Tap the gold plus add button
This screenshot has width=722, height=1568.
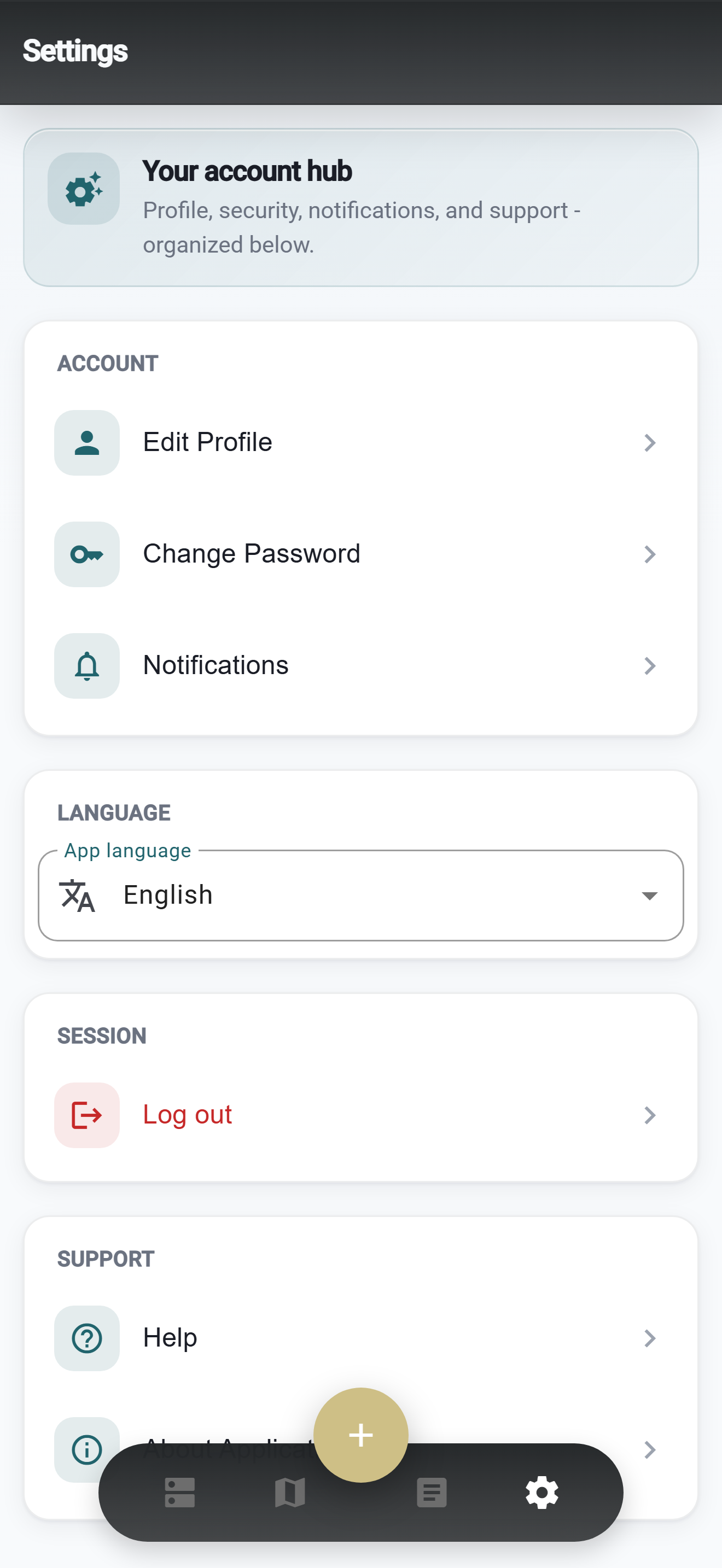pyautogui.click(x=360, y=1435)
